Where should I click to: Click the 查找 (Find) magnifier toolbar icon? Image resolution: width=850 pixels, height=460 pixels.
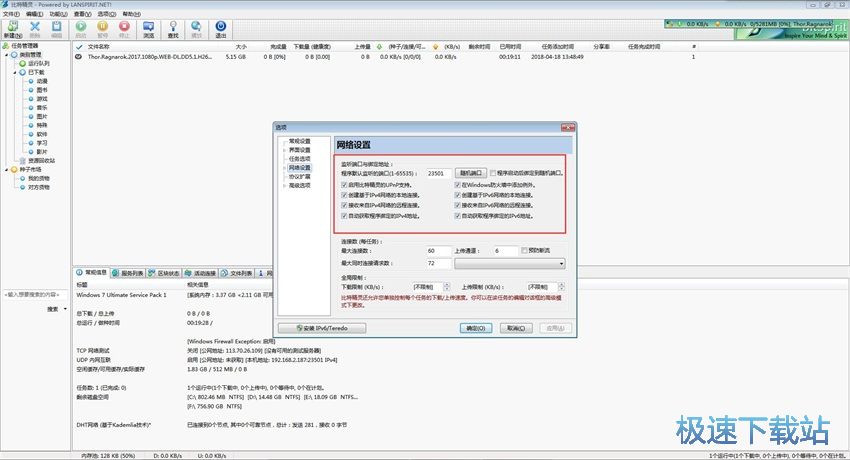173,26
